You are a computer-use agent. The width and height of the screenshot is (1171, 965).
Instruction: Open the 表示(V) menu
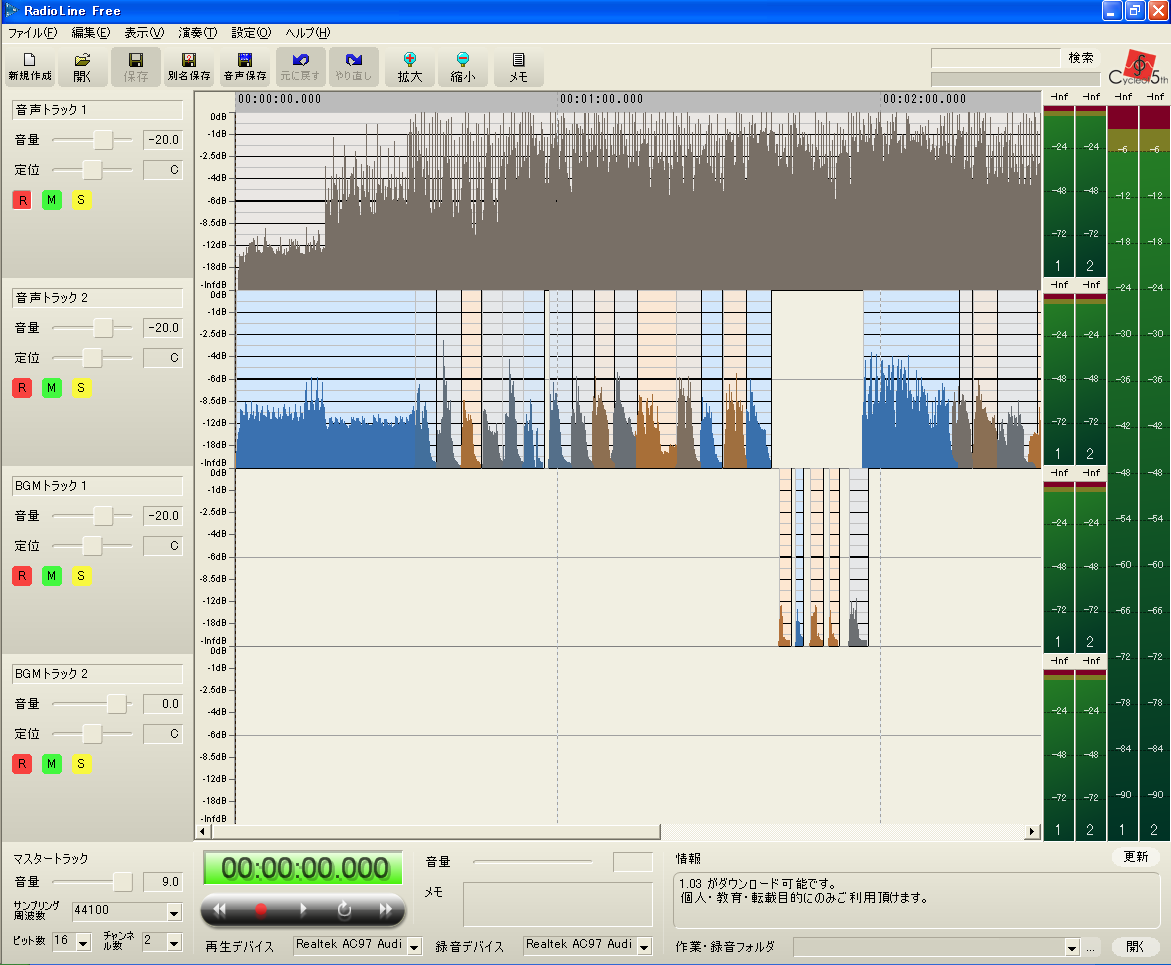click(x=144, y=33)
